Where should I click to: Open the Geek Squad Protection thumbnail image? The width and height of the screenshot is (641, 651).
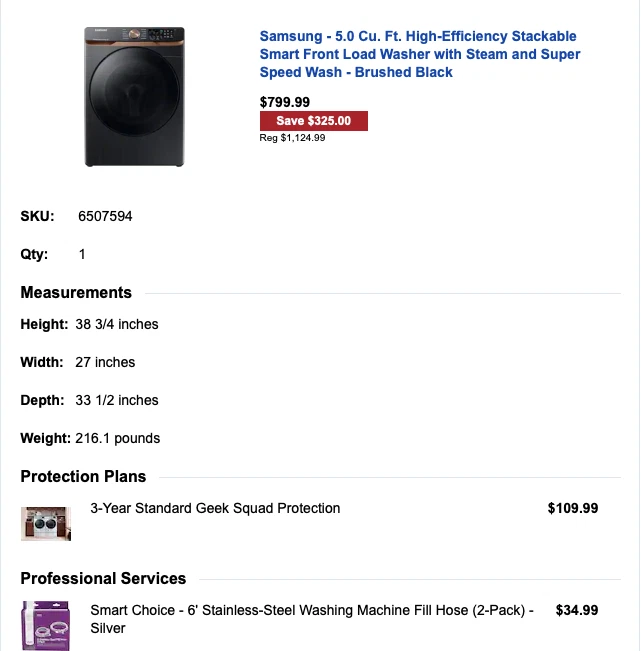46,522
